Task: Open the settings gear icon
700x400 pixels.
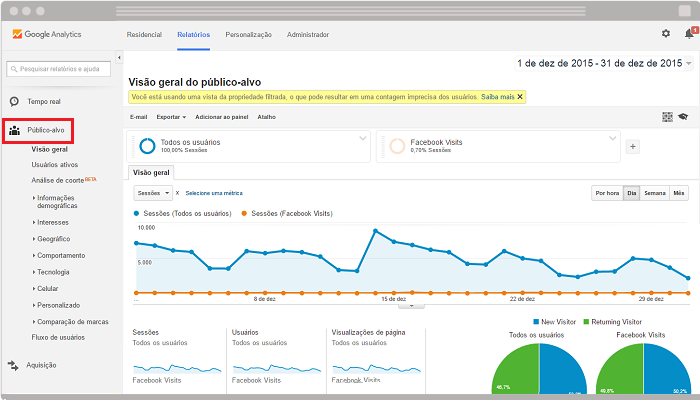Action: pos(666,33)
